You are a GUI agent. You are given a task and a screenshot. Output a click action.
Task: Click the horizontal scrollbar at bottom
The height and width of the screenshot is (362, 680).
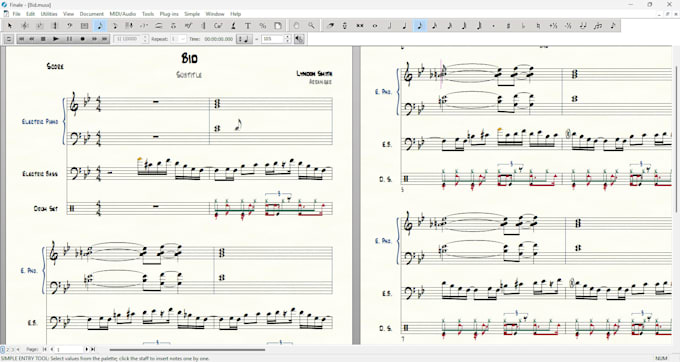click(187, 349)
